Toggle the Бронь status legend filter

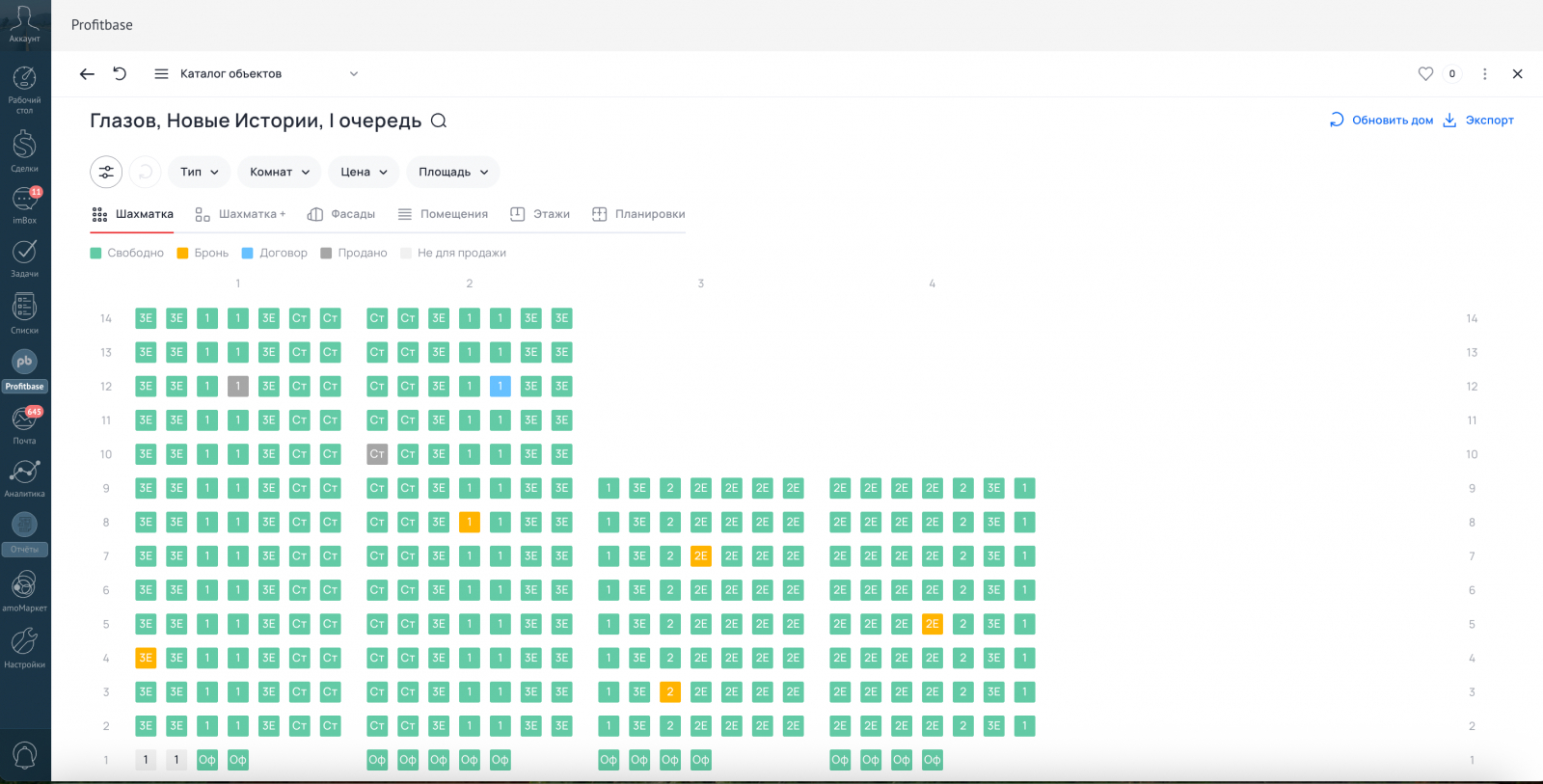203,253
